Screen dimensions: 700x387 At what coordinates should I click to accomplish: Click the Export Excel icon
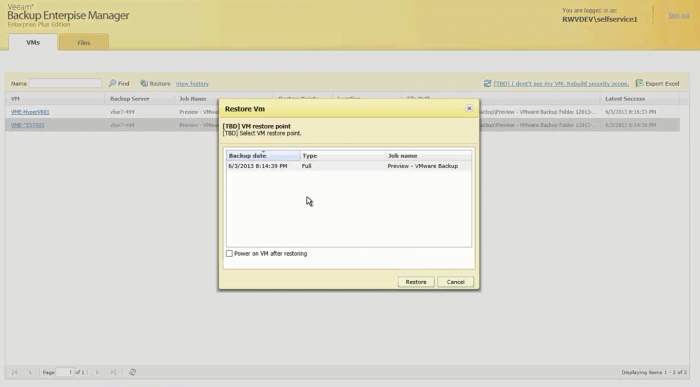(639, 83)
